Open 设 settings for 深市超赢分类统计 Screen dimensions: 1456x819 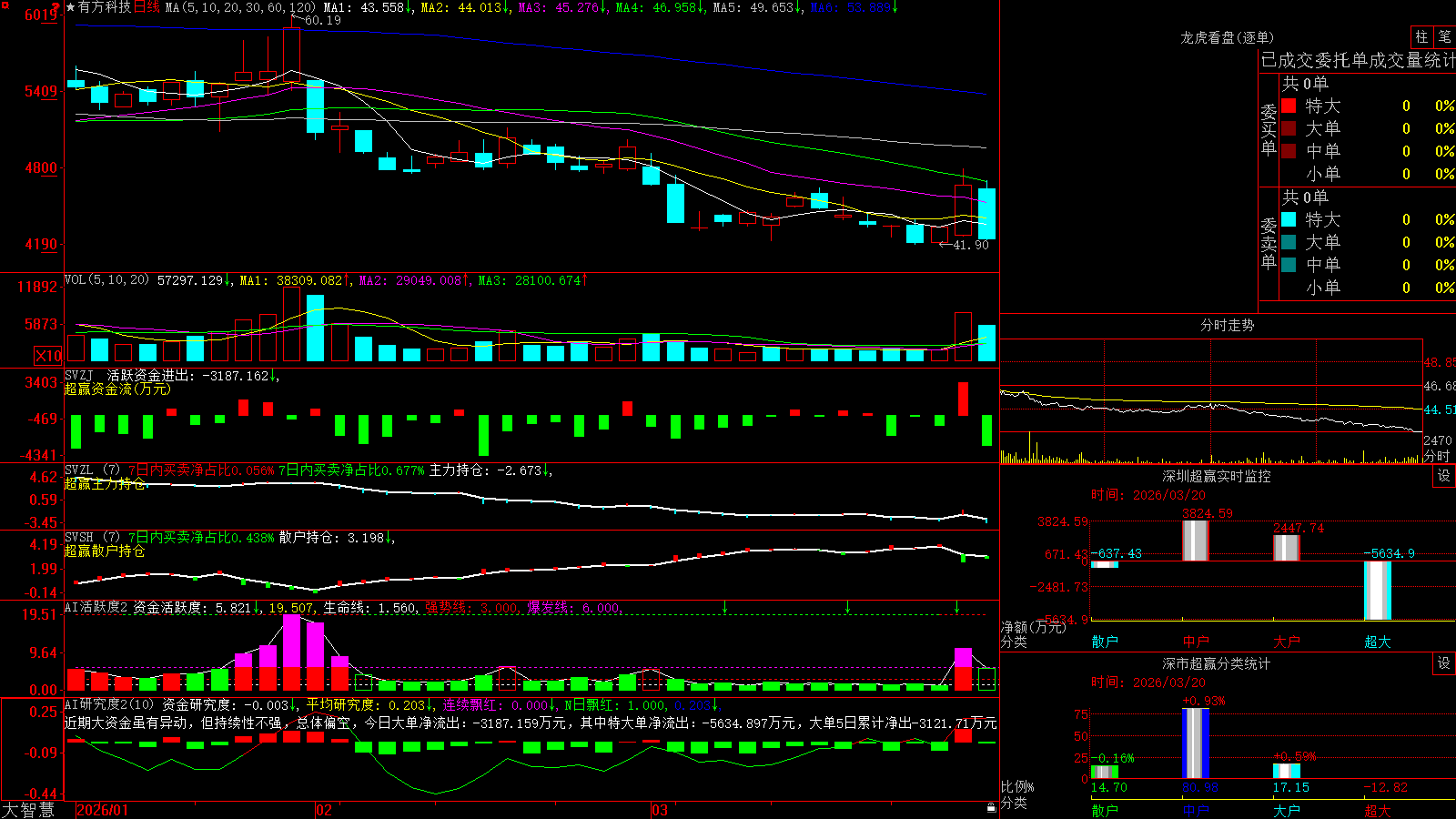(x=1444, y=663)
